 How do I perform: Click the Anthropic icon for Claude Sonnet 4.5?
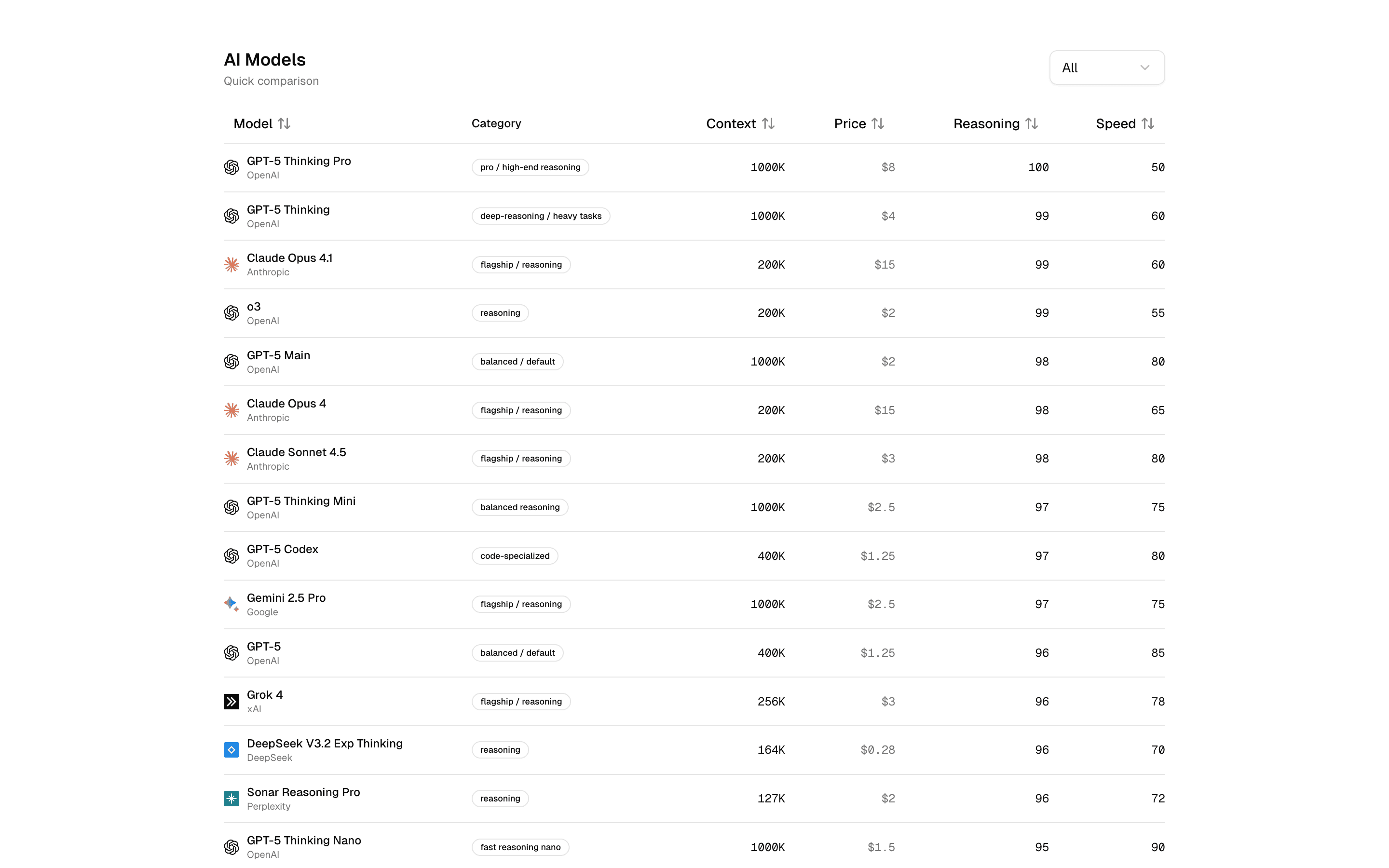click(x=231, y=458)
